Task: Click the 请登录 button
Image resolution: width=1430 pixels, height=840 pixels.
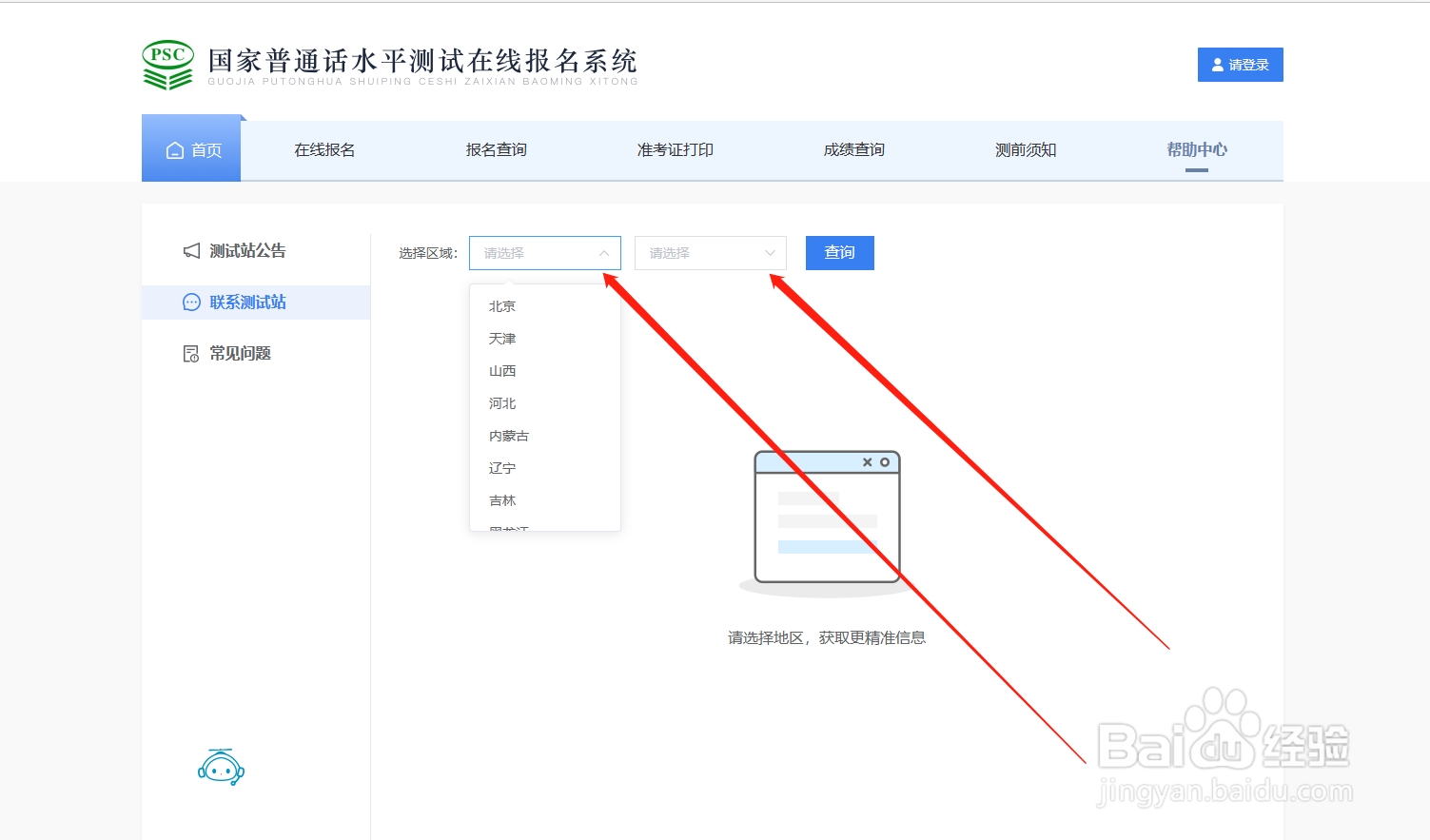Action: click(1241, 65)
